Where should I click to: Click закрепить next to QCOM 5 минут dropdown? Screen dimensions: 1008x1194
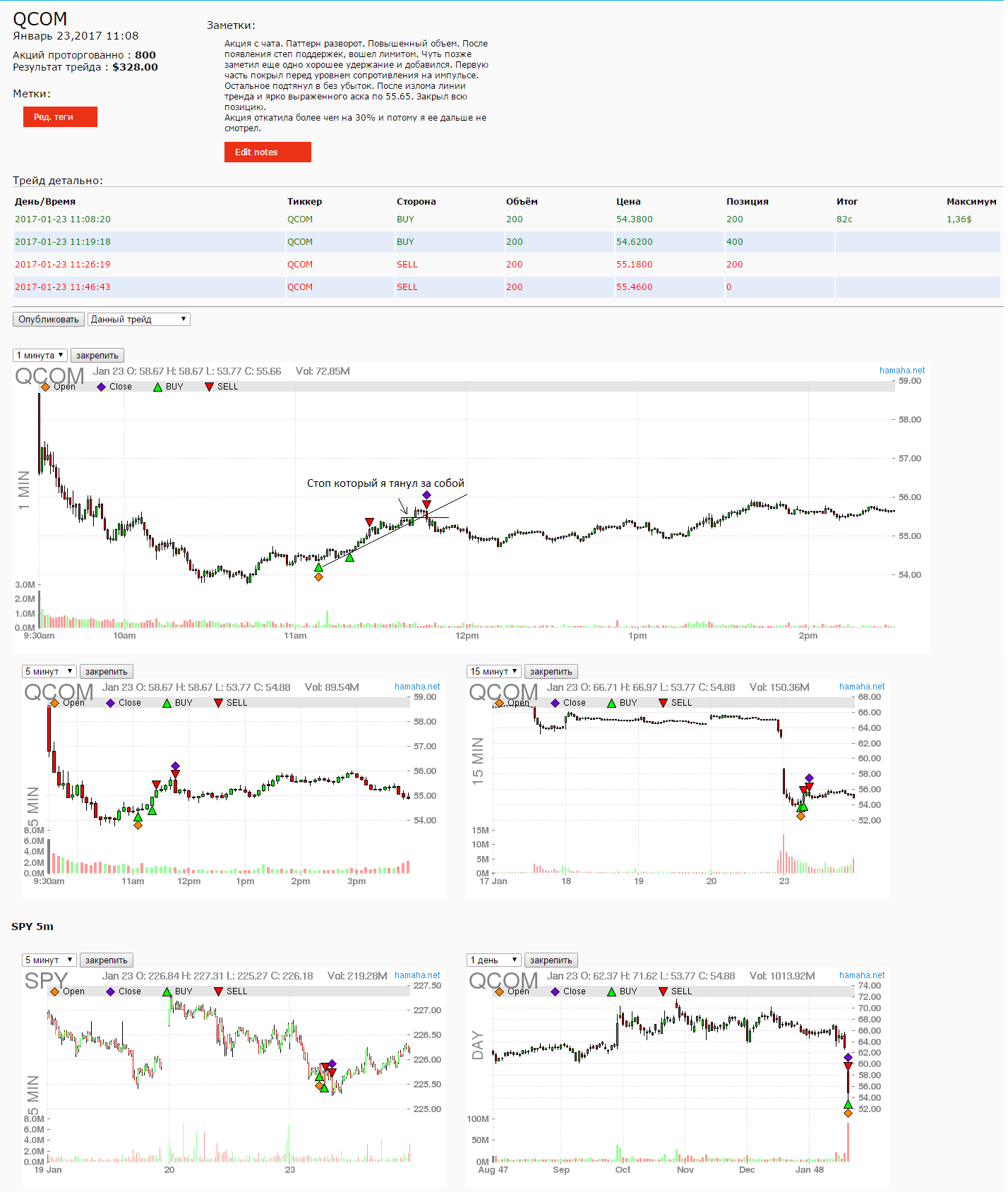pos(107,672)
